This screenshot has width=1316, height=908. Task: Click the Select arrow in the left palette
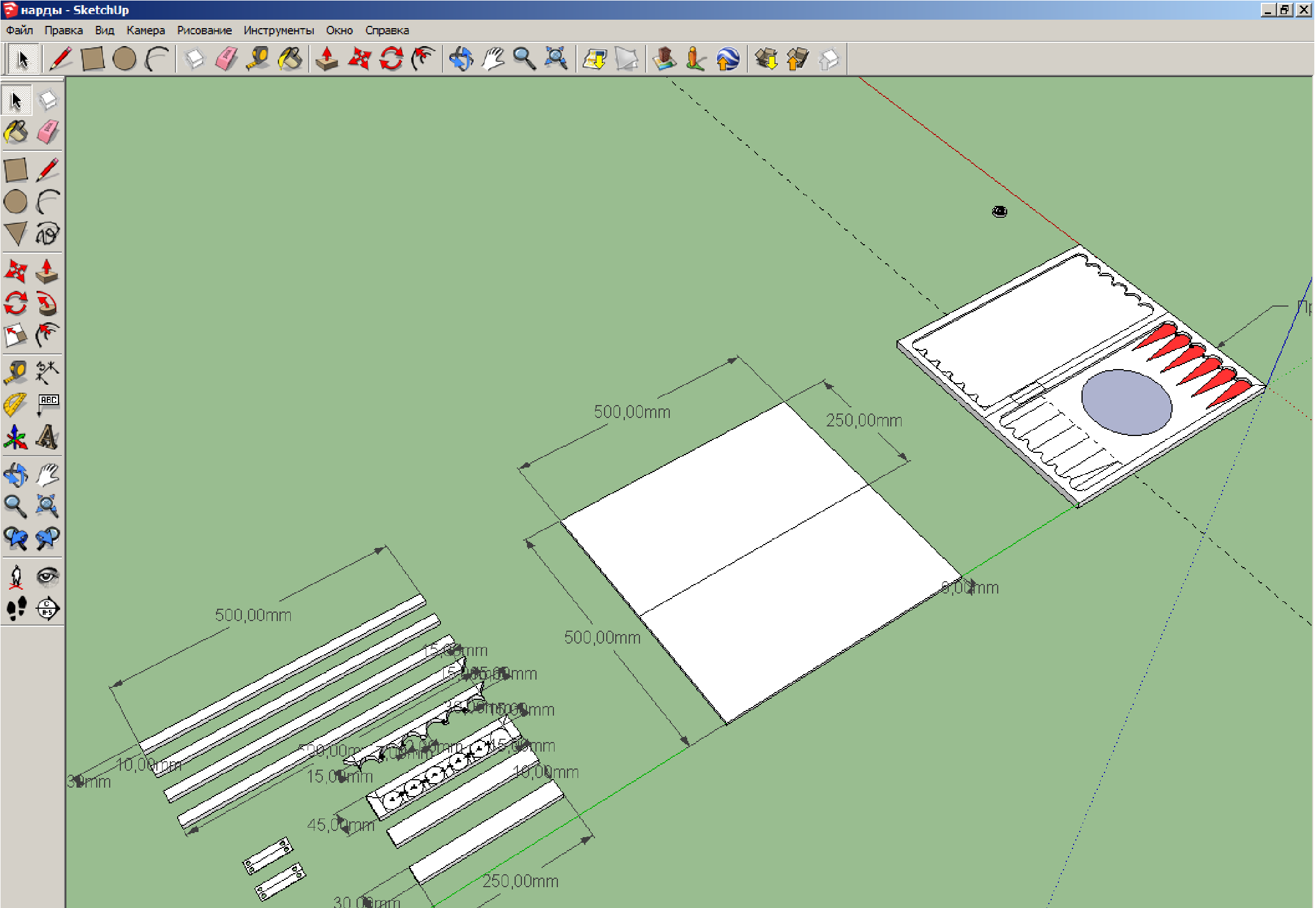[16, 101]
